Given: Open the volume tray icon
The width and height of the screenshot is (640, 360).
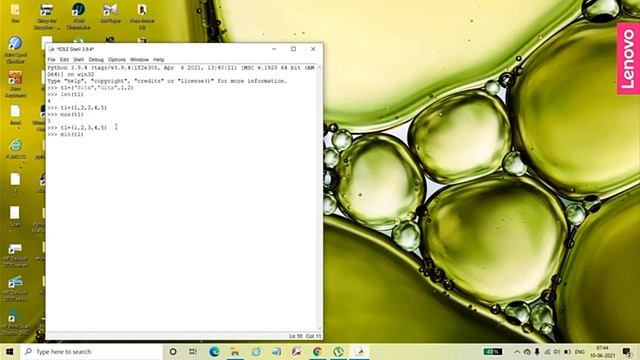Looking at the screenshot, I should pos(557,351).
